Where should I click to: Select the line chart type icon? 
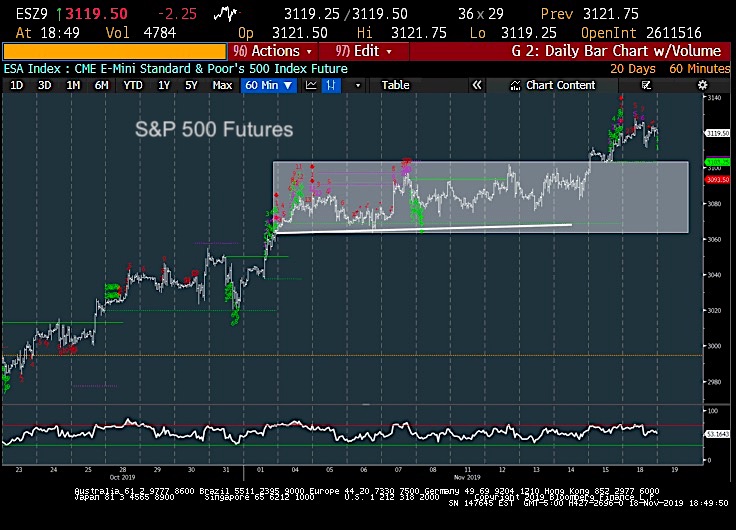click(x=311, y=85)
